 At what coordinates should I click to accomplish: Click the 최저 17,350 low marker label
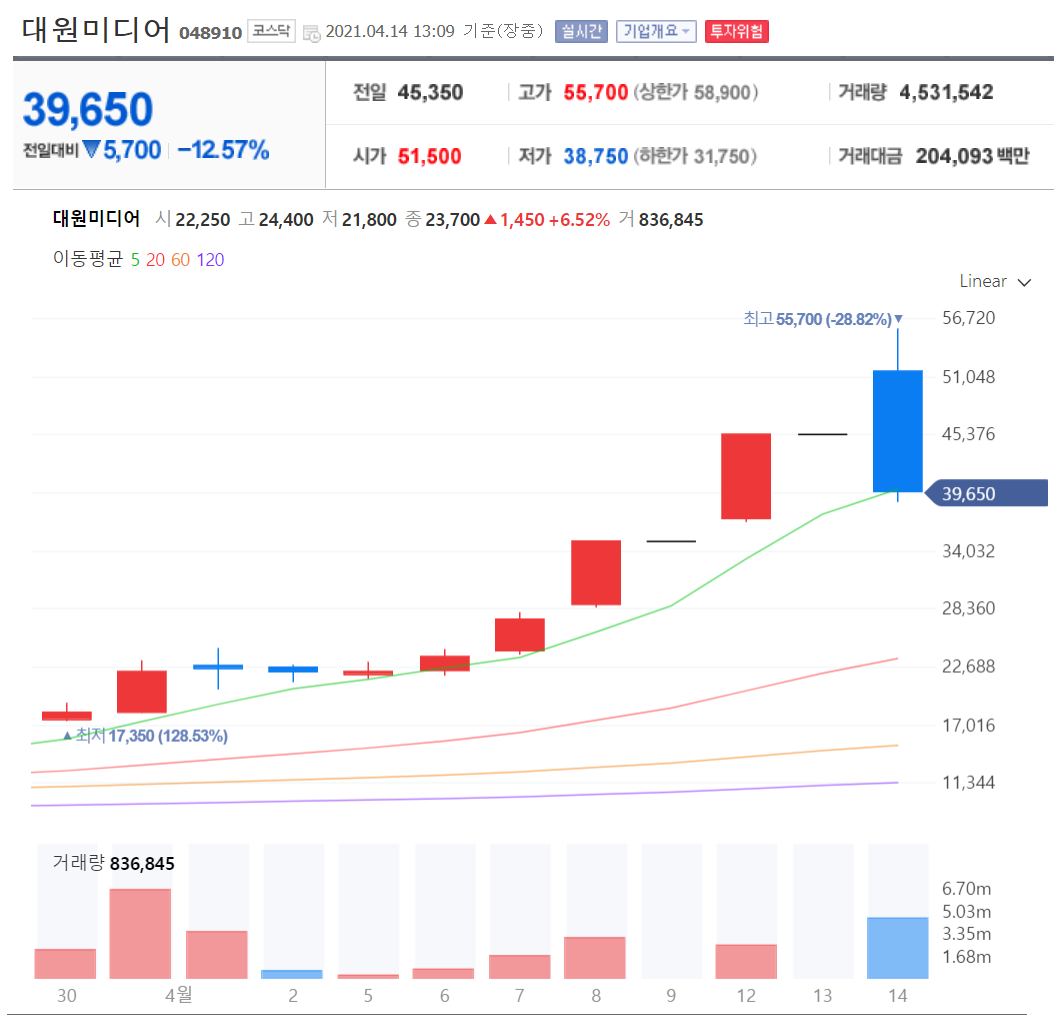click(145, 735)
